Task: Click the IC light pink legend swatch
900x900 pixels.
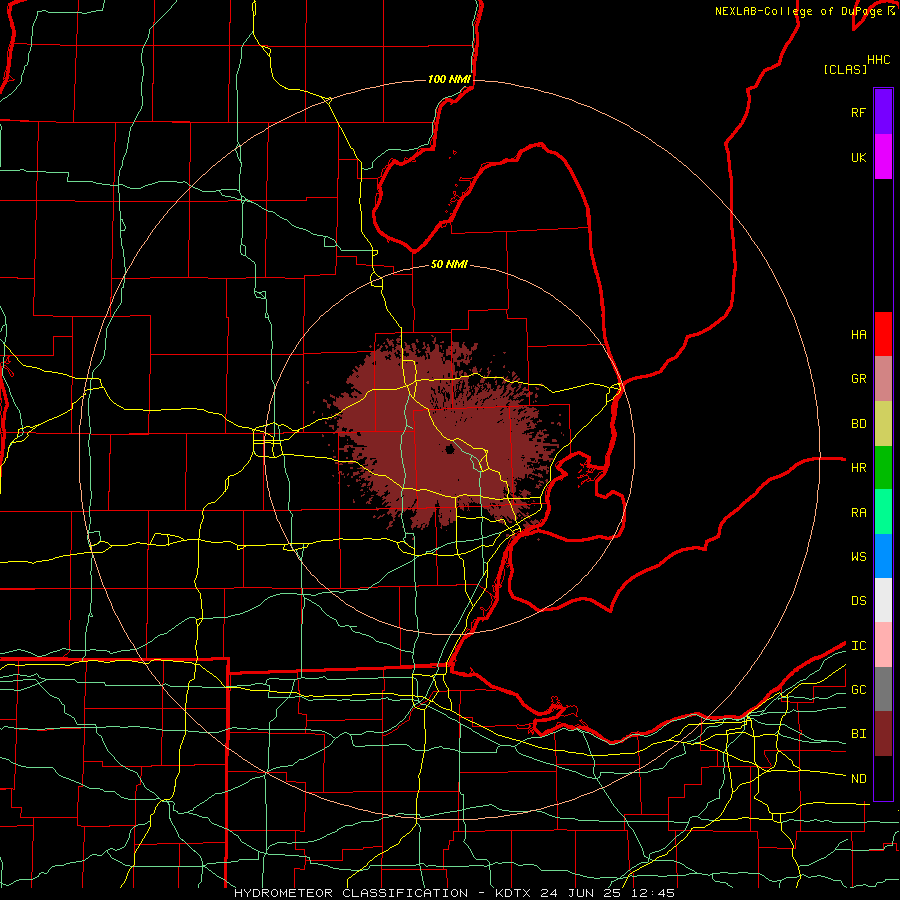Action: [x=883, y=645]
